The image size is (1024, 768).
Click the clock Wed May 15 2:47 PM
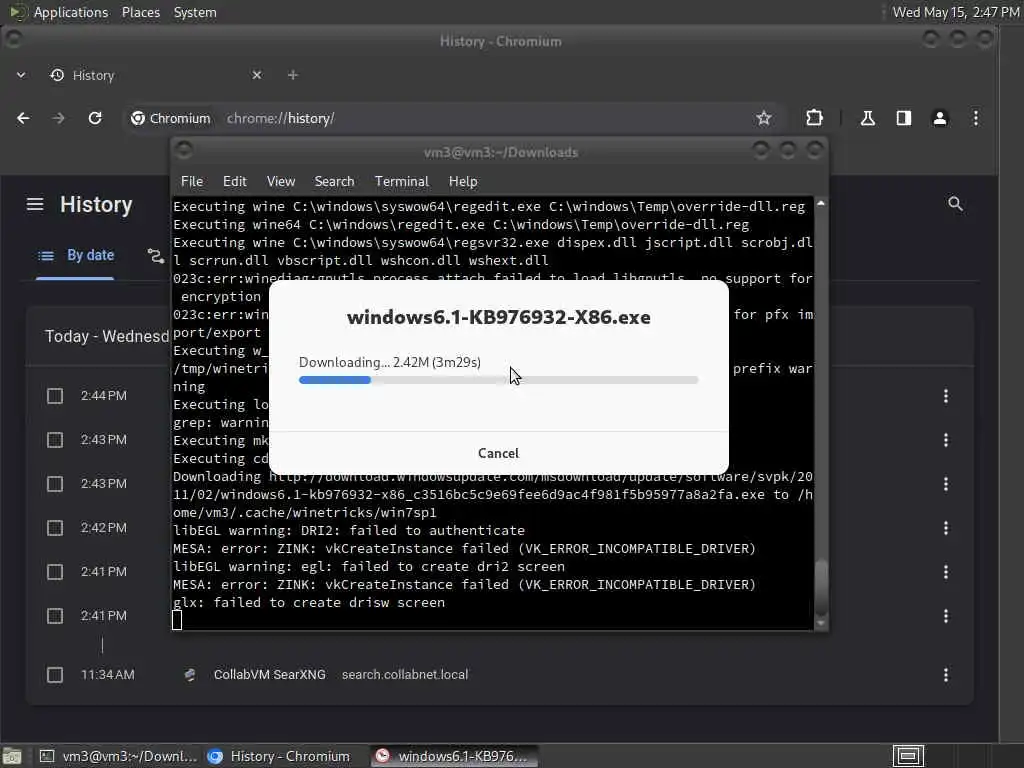[956, 12]
